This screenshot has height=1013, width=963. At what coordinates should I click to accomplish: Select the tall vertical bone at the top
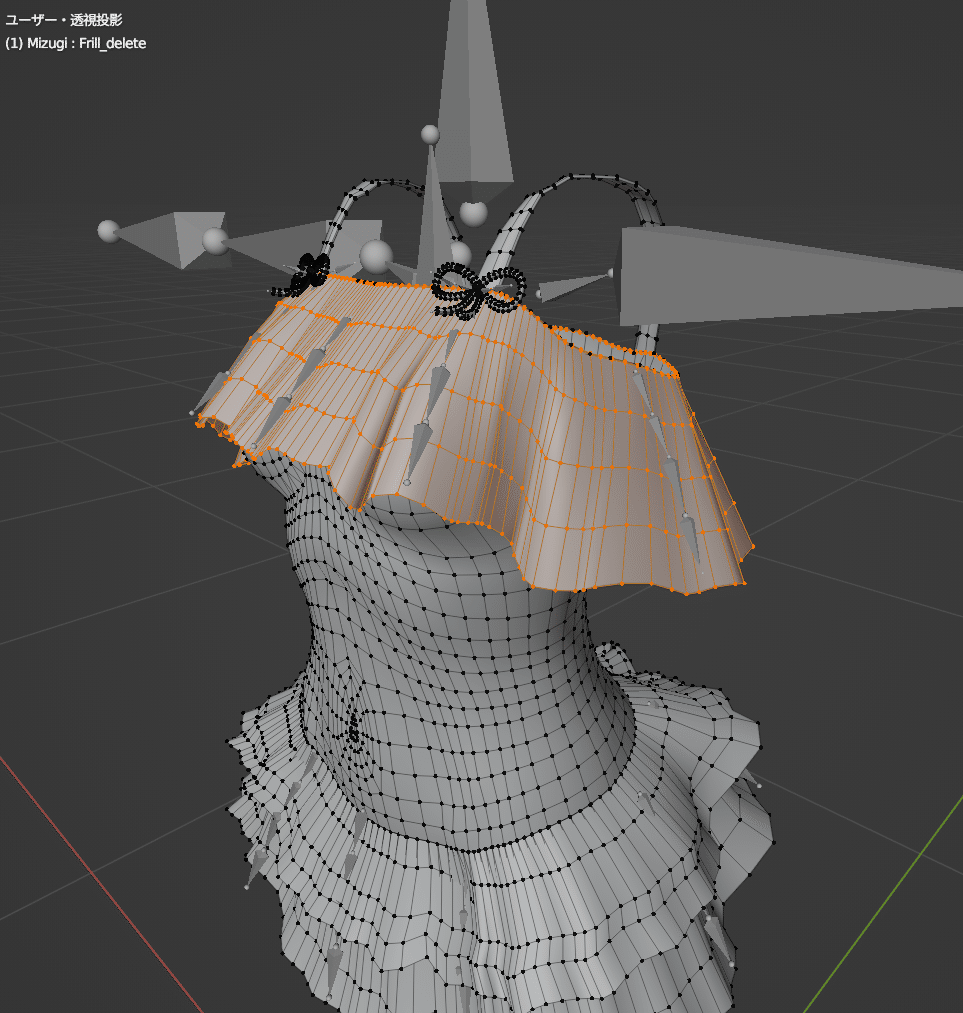point(475,97)
